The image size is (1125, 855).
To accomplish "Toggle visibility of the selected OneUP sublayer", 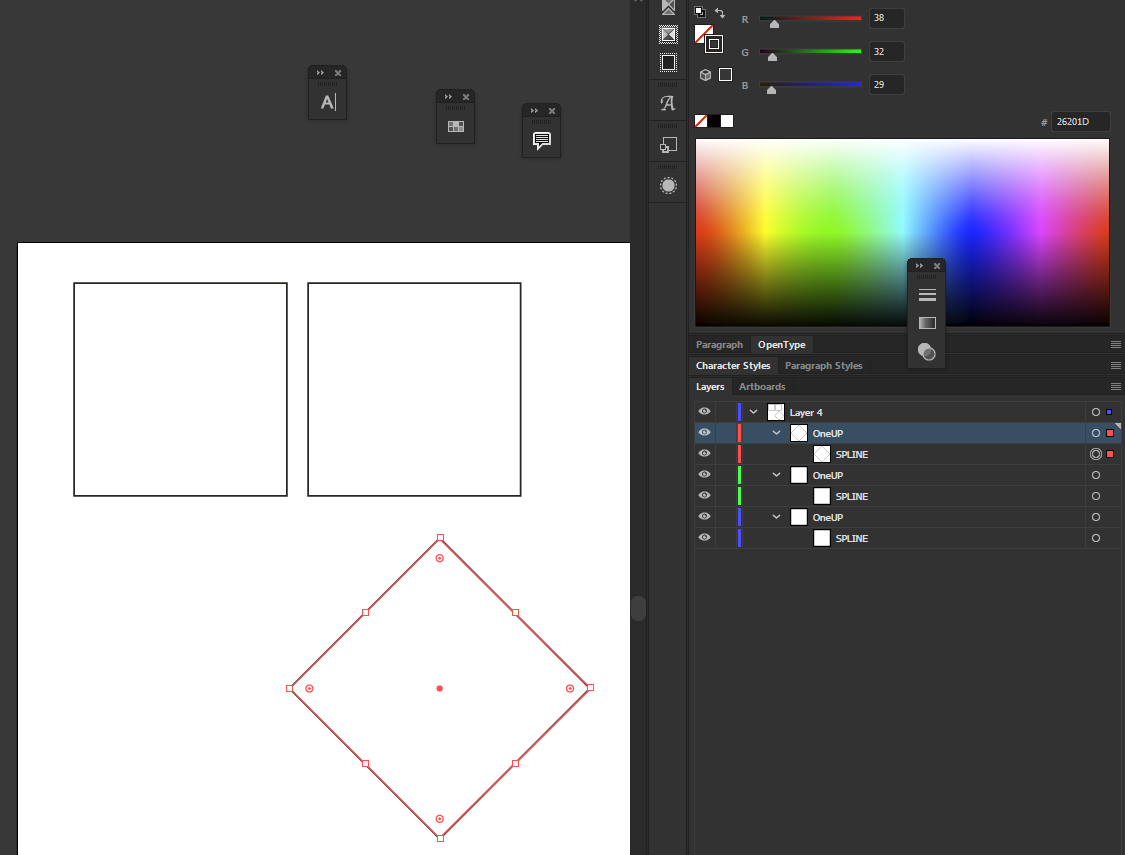I will (705, 433).
